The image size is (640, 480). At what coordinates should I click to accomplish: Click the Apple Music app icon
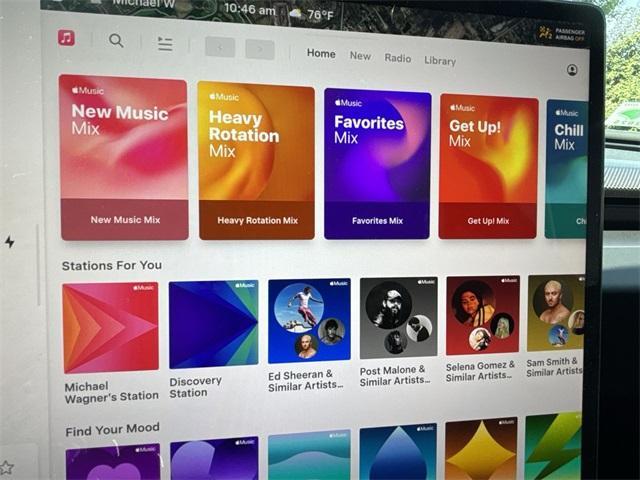66,38
